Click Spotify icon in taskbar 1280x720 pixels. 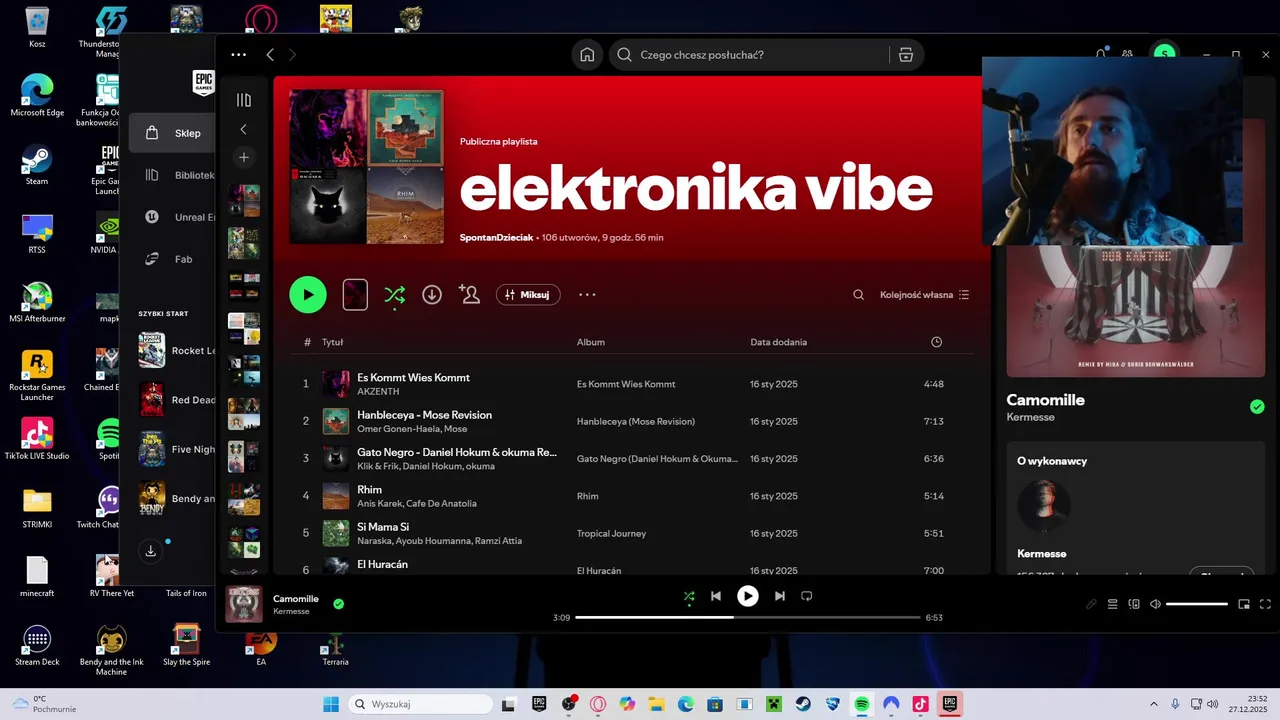point(862,704)
